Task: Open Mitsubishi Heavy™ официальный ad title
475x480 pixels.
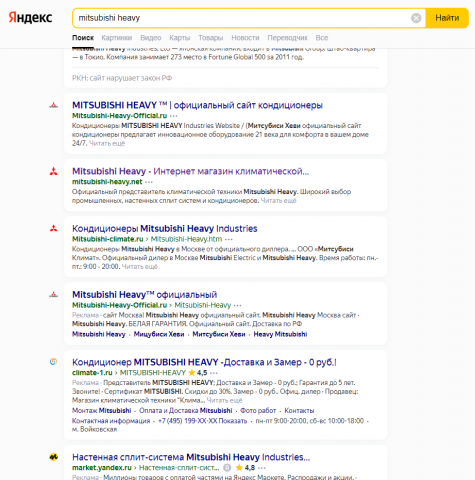Action: click(x=144, y=295)
